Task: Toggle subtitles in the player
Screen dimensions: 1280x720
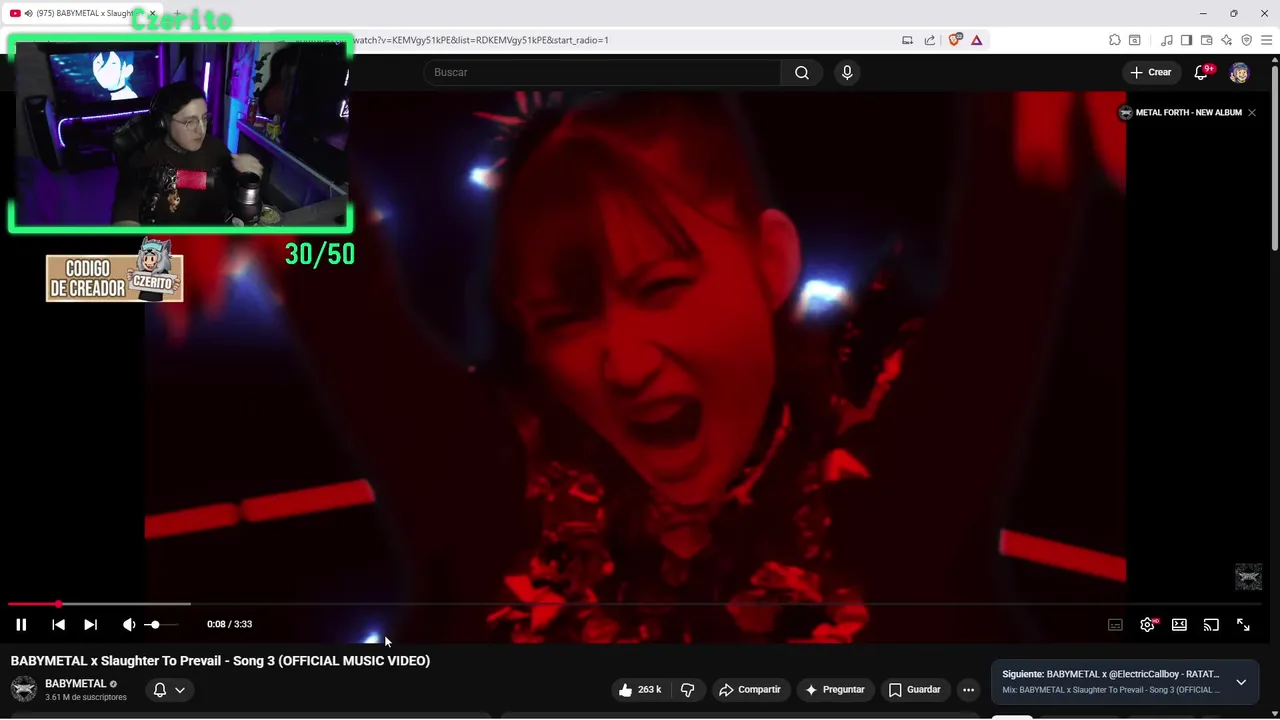Action: click(1115, 625)
